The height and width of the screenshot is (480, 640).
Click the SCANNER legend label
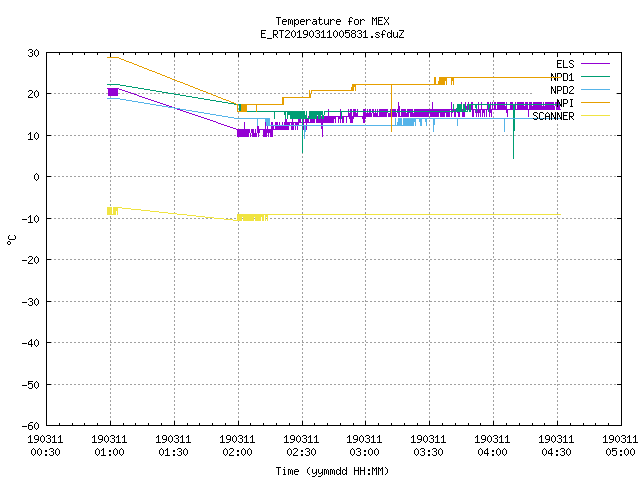553,116
